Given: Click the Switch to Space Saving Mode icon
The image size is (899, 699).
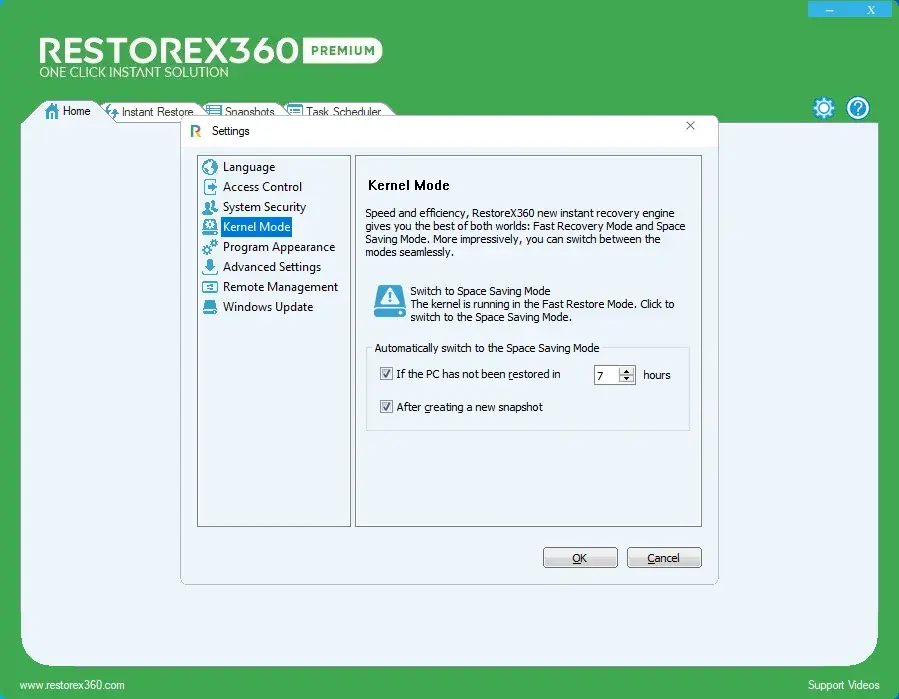Looking at the screenshot, I should 389,301.
